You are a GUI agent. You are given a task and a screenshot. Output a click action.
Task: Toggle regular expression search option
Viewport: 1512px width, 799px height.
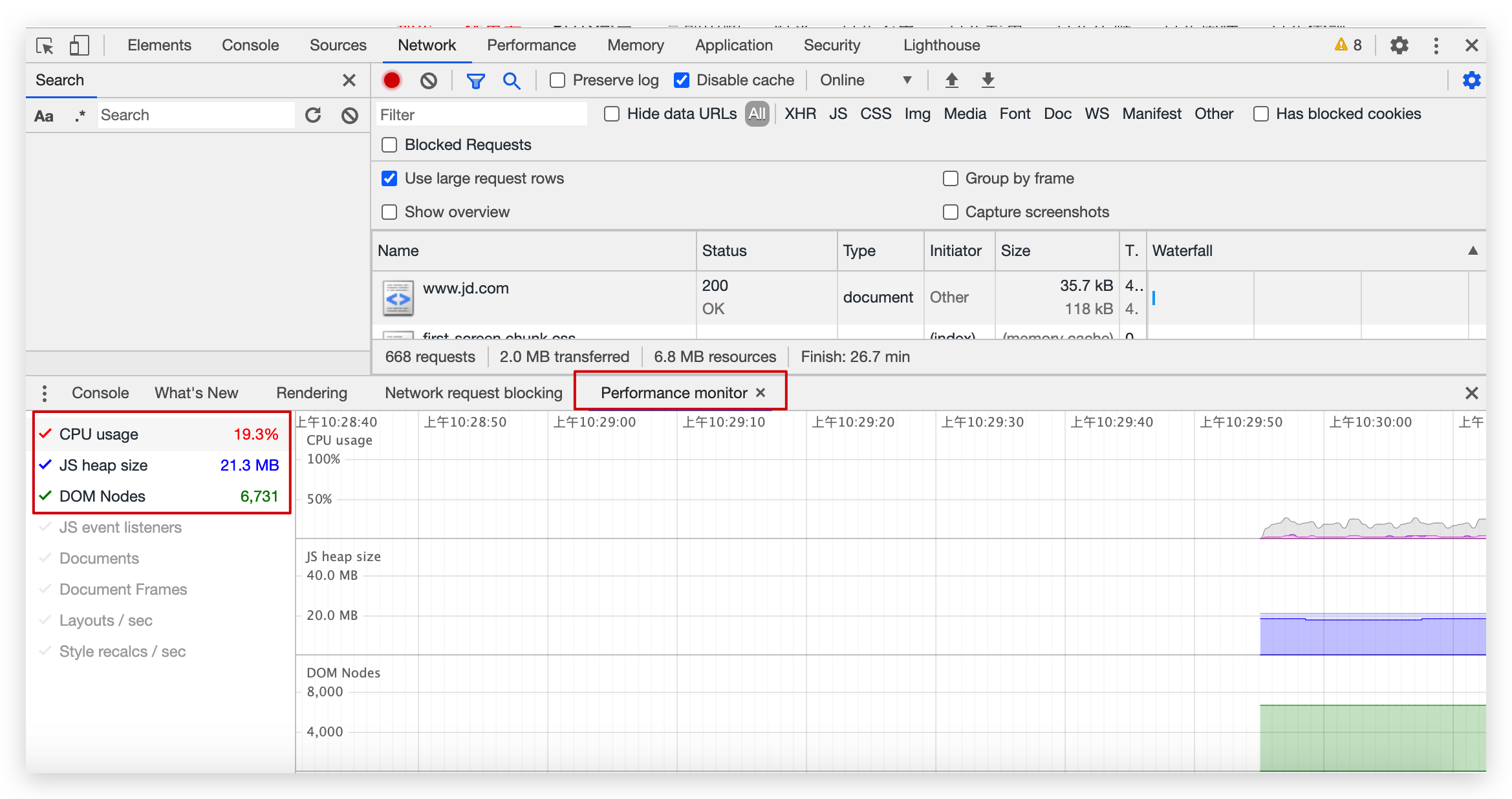80,116
